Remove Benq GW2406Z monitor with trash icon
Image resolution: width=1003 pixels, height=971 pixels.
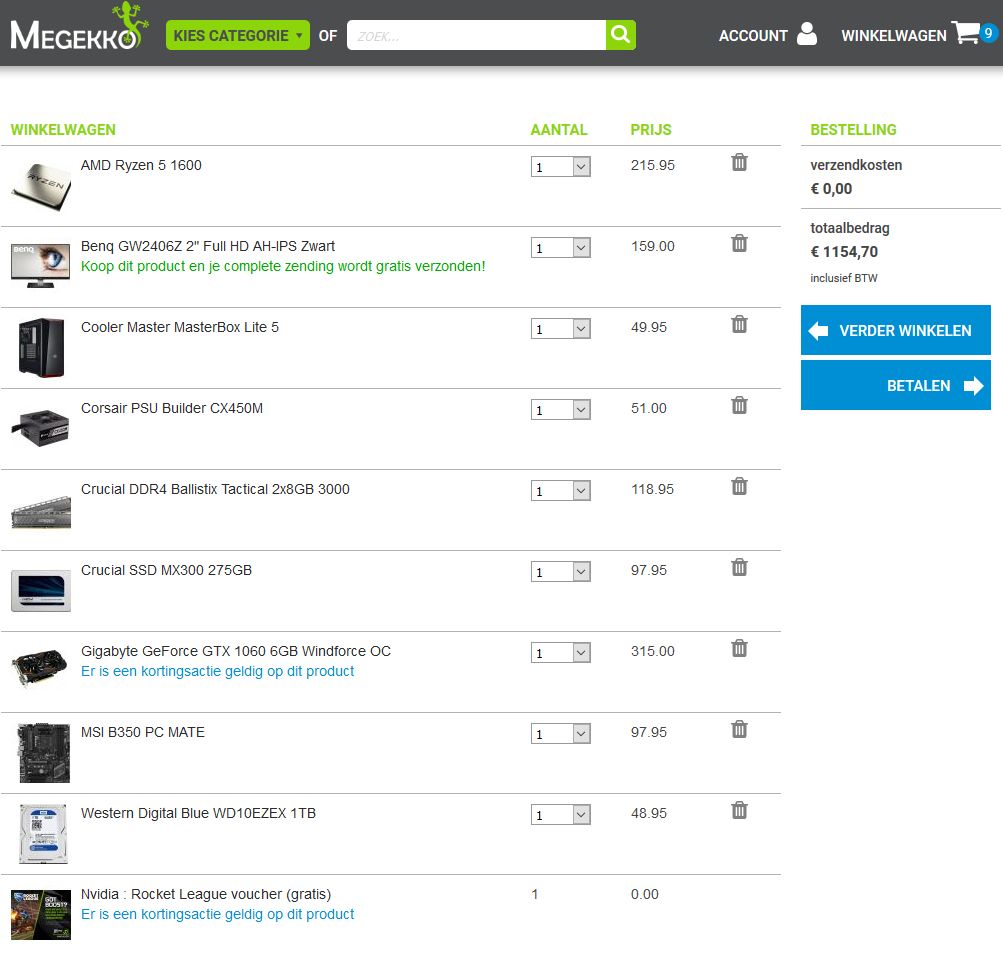(739, 244)
